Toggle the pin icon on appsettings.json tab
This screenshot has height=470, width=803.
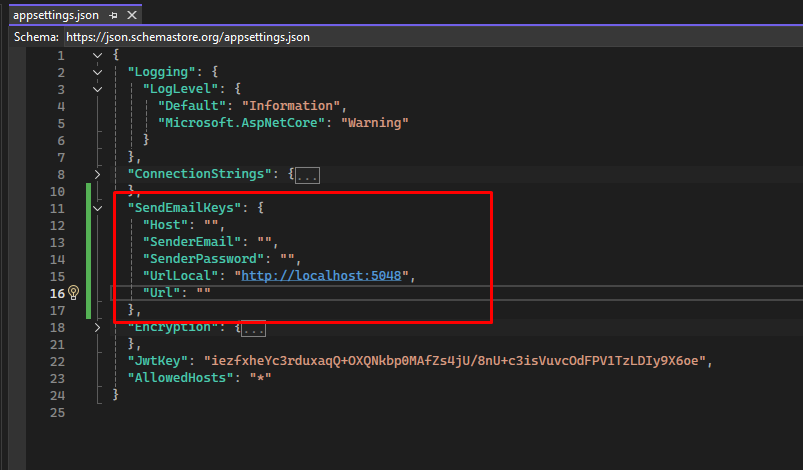(113, 15)
